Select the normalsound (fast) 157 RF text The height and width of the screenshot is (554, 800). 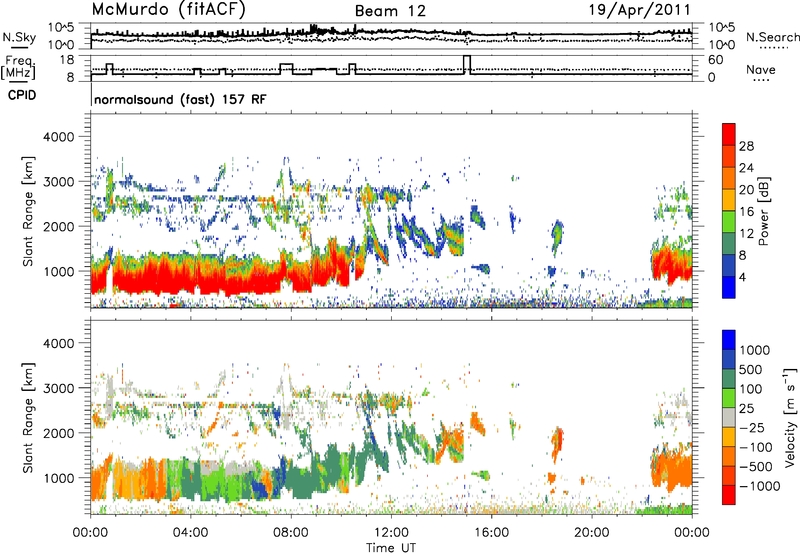180,99
